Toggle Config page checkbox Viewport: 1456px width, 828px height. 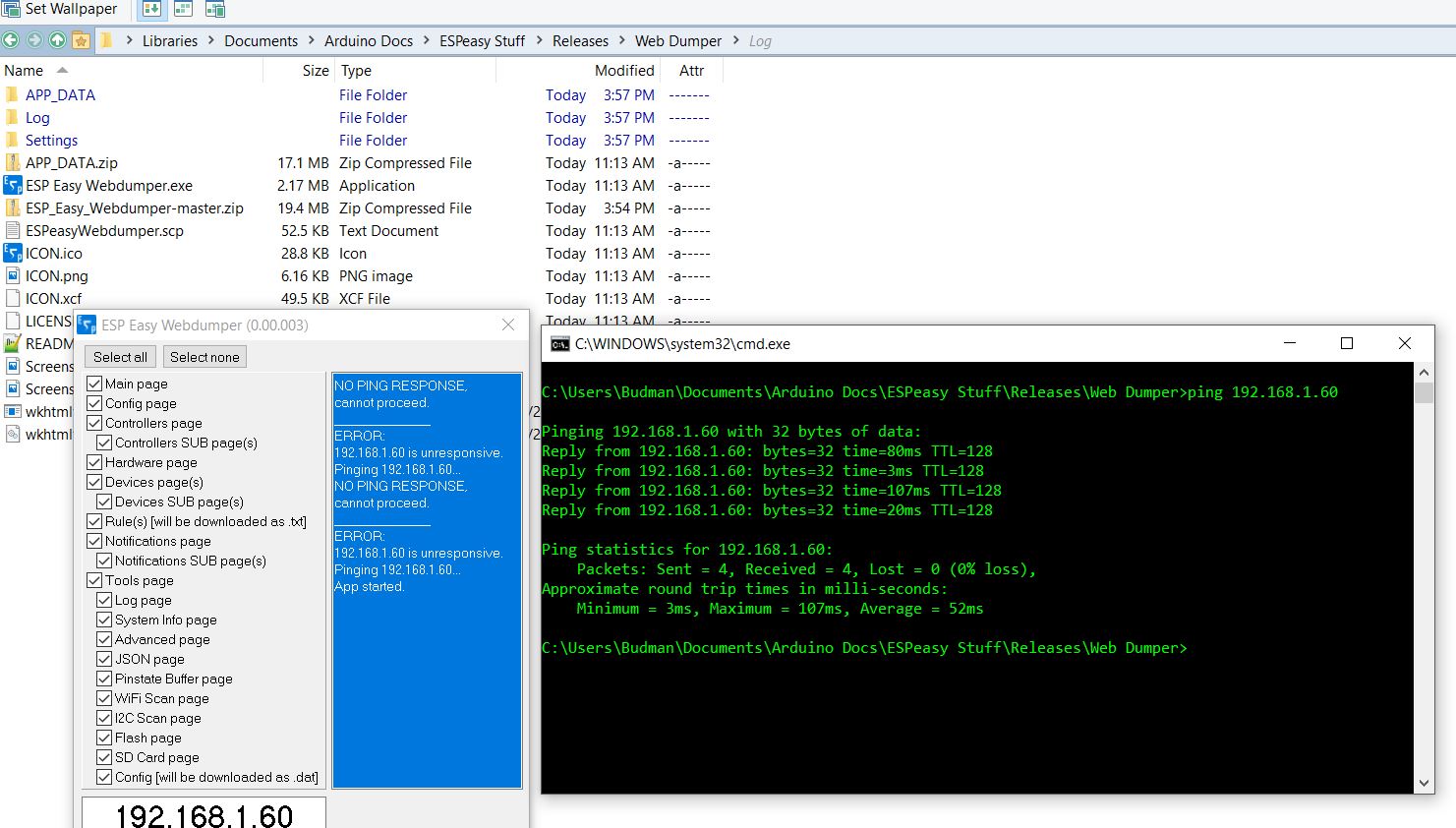tap(94, 403)
